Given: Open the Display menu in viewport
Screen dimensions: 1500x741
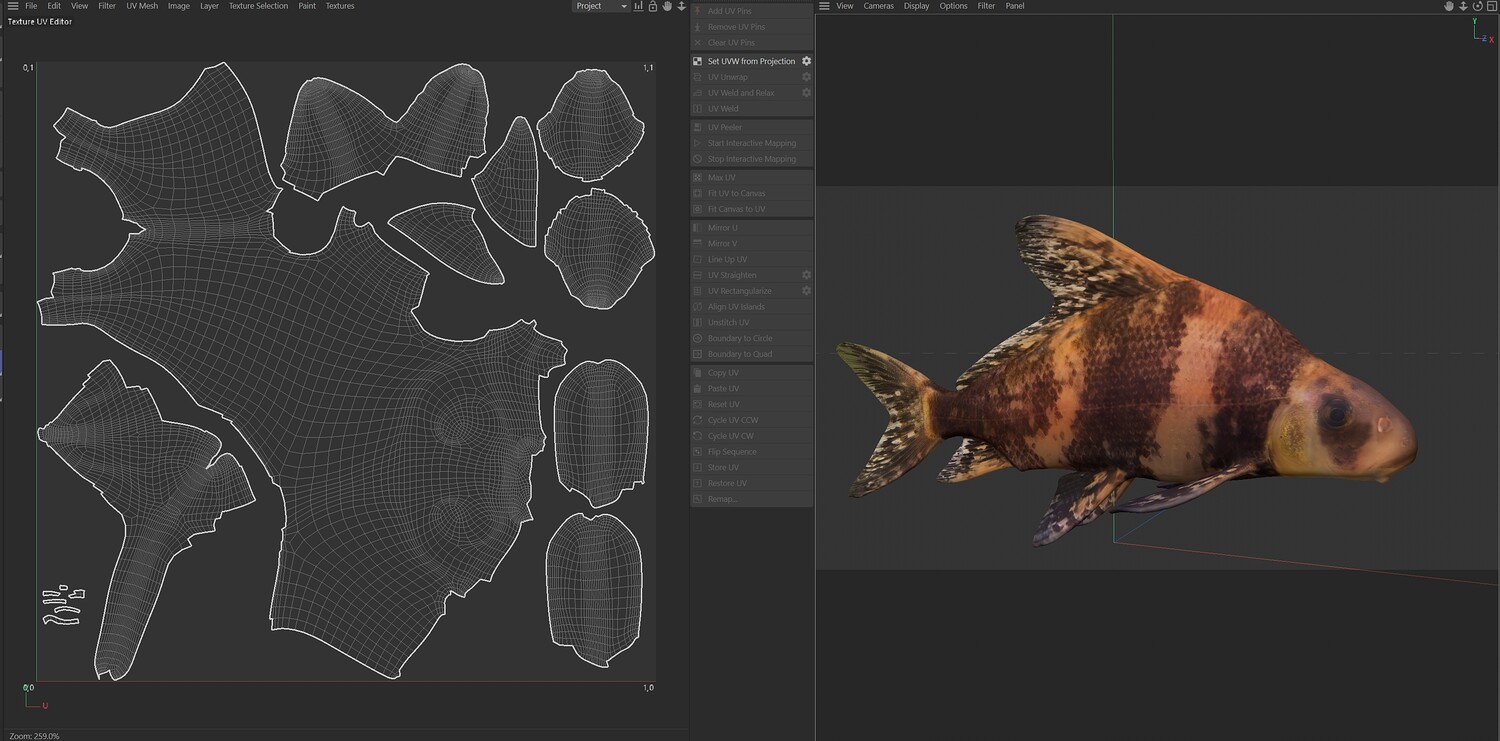Looking at the screenshot, I should click(916, 6).
